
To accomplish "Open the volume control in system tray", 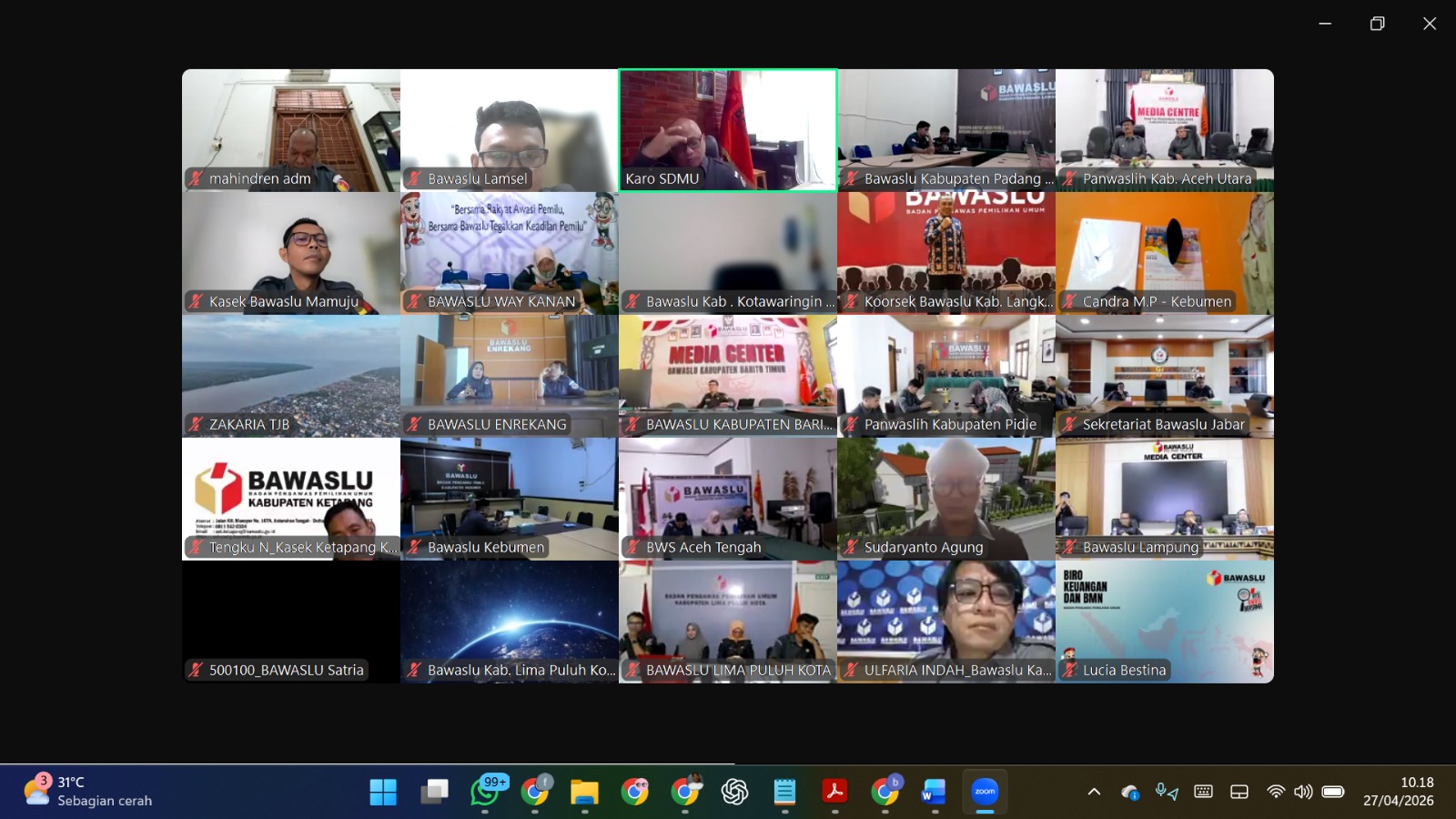I will (x=1303, y=792).
